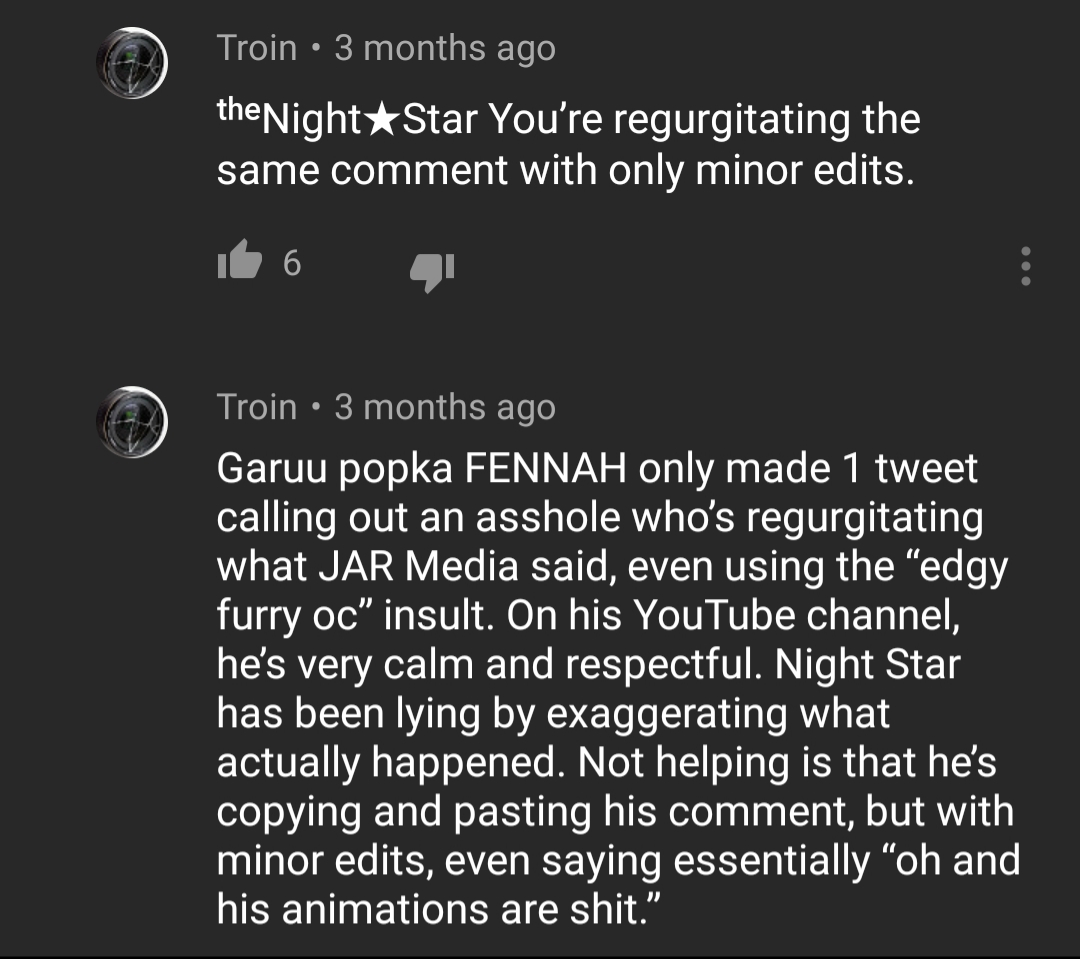Click first comment's "3 months ago" timestamp
Viewport: 1080px width, 959px height.
coord(444,48)
